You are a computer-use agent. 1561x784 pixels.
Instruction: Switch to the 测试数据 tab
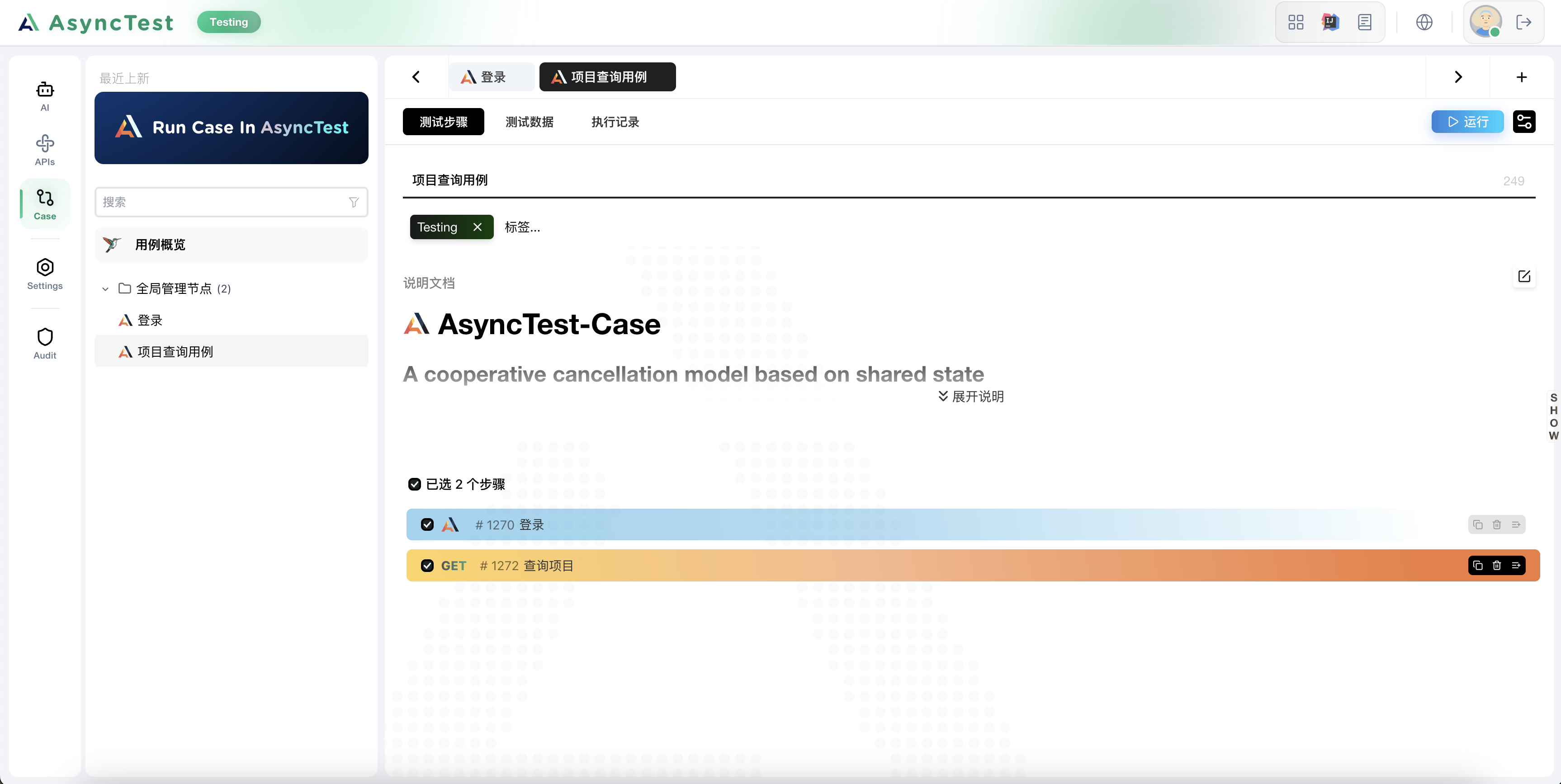(x=529, y=122)
